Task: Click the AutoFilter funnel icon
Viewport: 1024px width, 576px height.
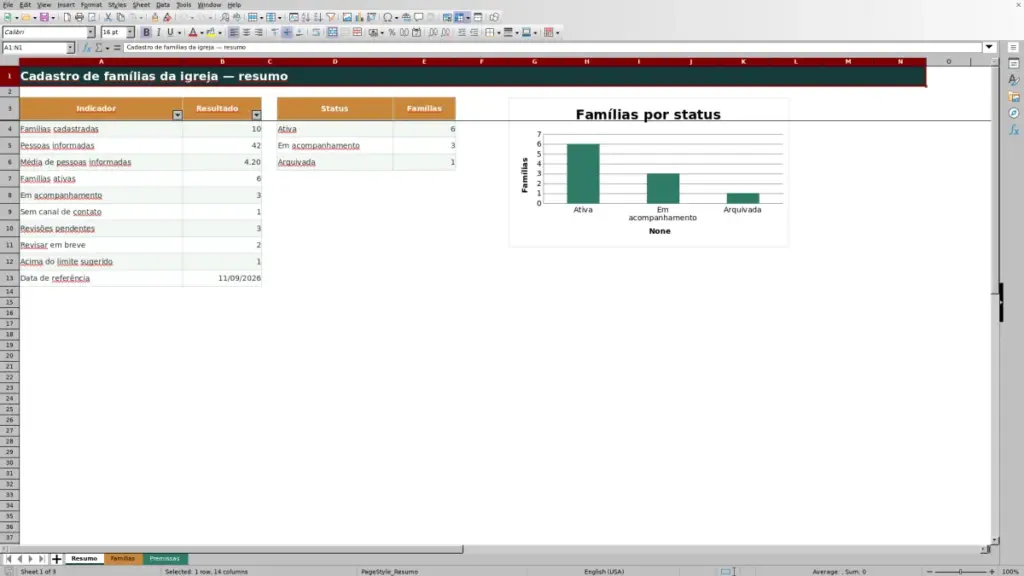Action: coord(331,18)
